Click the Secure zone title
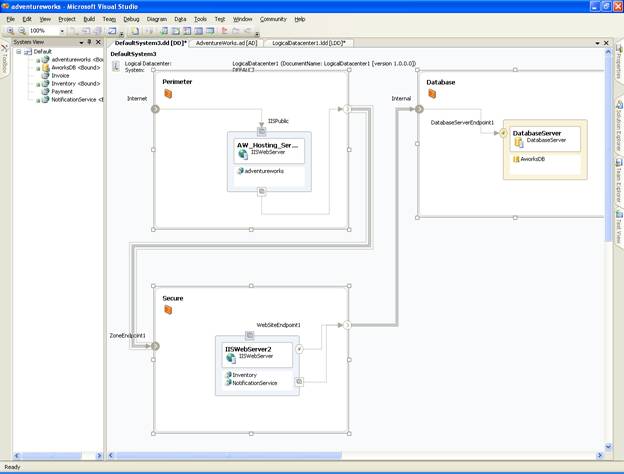 (173, 298)
